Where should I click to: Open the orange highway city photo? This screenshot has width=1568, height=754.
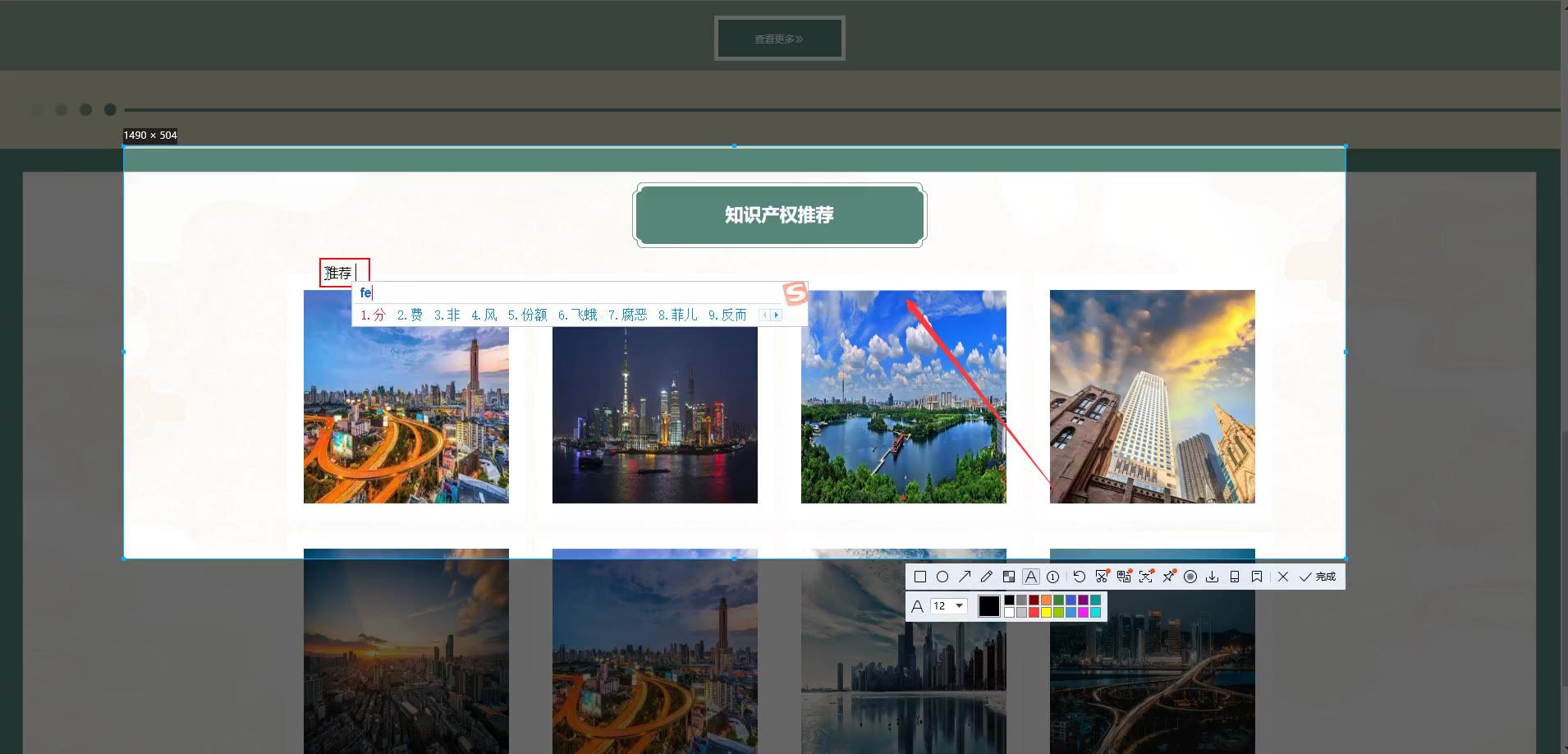pos(406,397)
